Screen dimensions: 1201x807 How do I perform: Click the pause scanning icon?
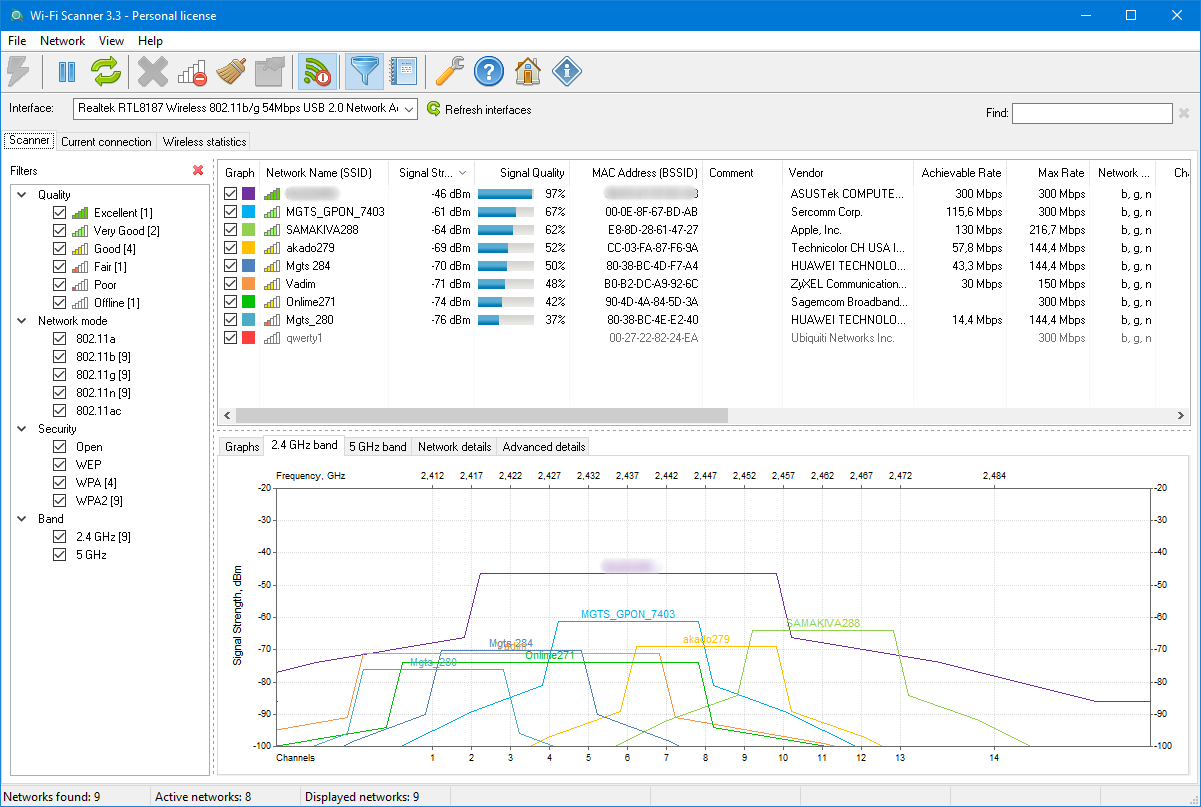(x=67, y=71)
